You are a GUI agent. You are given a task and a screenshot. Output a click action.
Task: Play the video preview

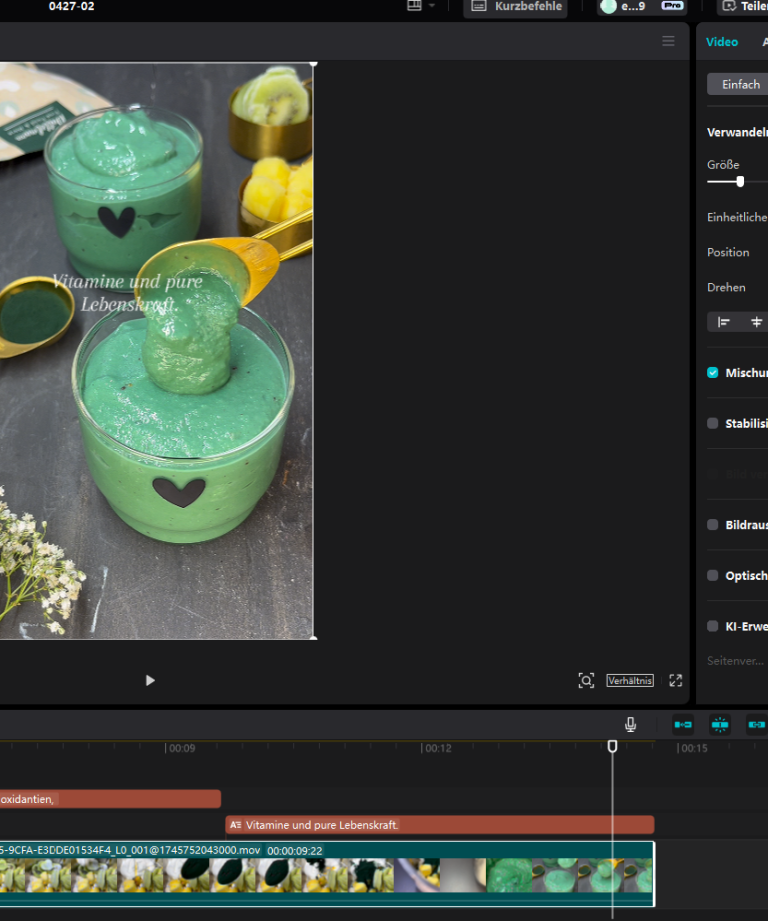[x=150, y=680]
